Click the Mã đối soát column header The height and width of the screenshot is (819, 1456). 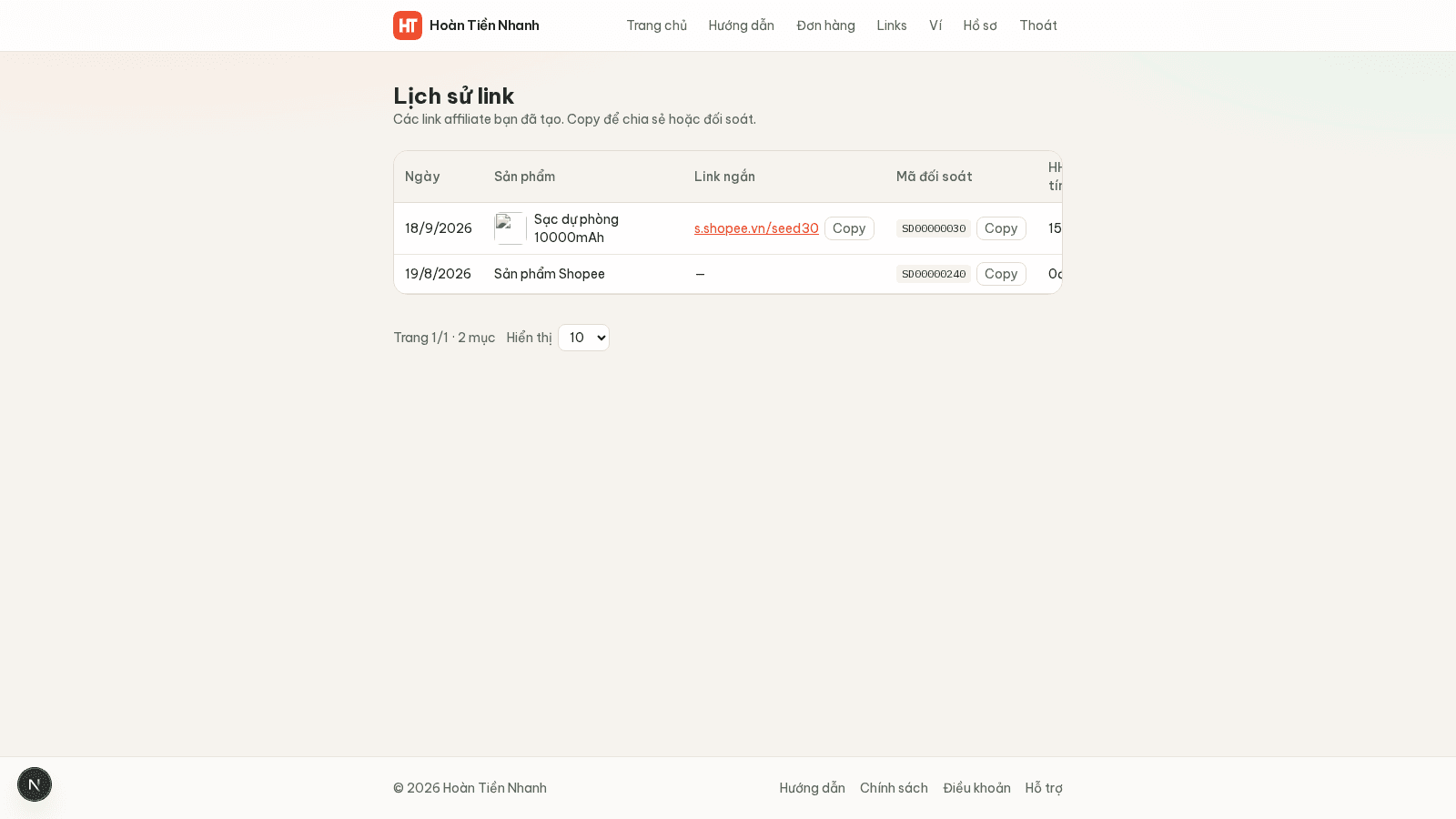tap(934, 177)
